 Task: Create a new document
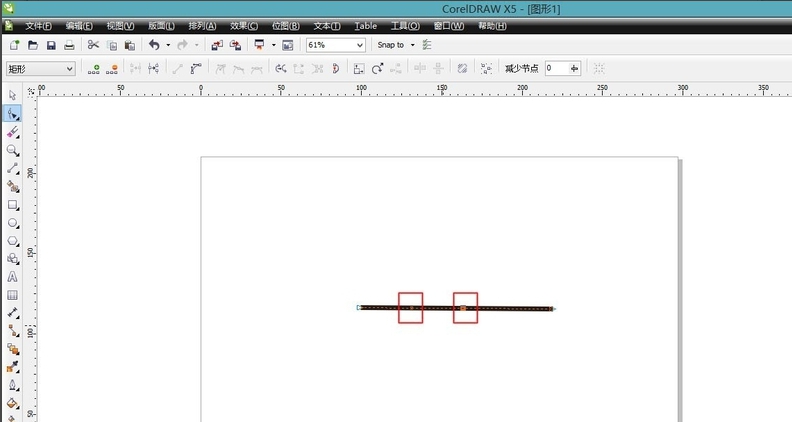[x=14, y=45]
